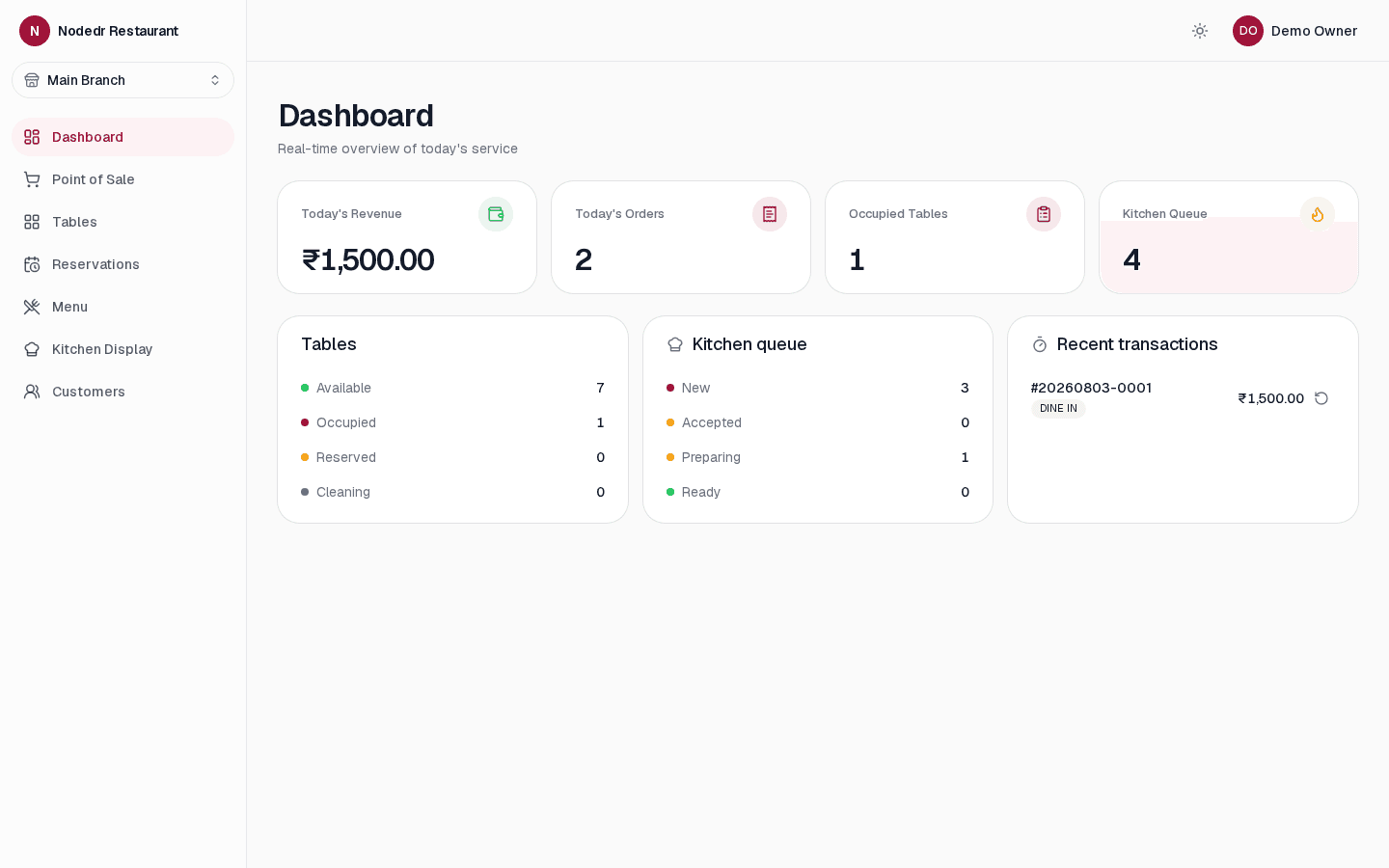Open Dashboard from the sidebar
The height and width of the screenshot is (868, 1389).
tap(123, 137)
